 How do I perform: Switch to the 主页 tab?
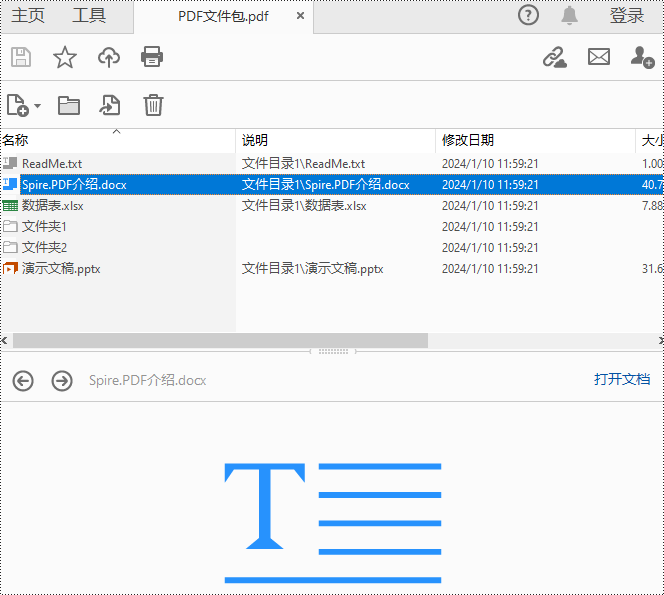pyautogui.click(x=28, y=16)
